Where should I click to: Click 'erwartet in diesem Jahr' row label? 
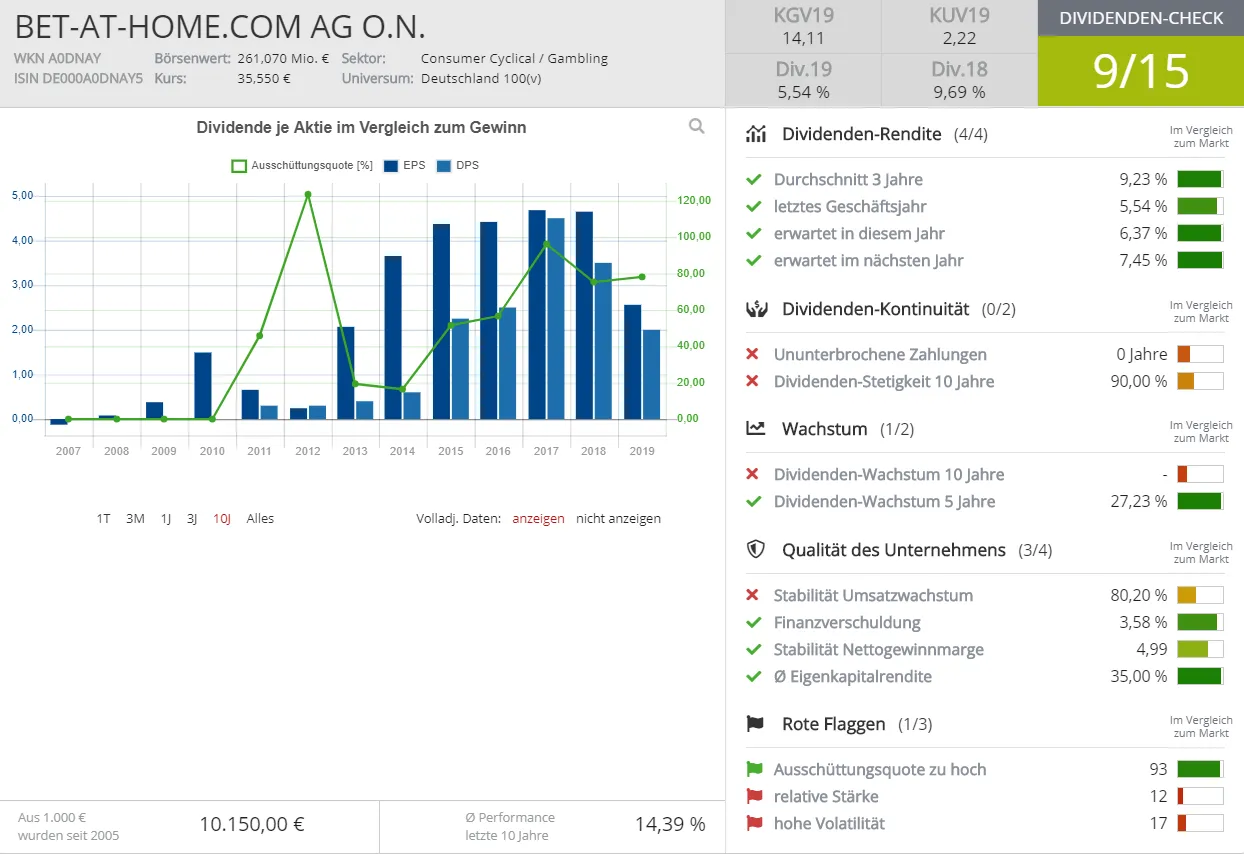[859, 233]
